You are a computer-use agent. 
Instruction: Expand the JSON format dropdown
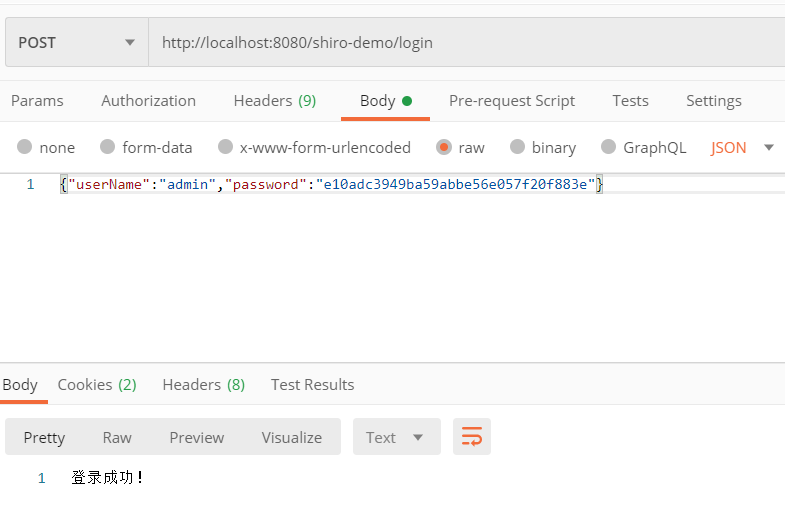click(742, 147)
